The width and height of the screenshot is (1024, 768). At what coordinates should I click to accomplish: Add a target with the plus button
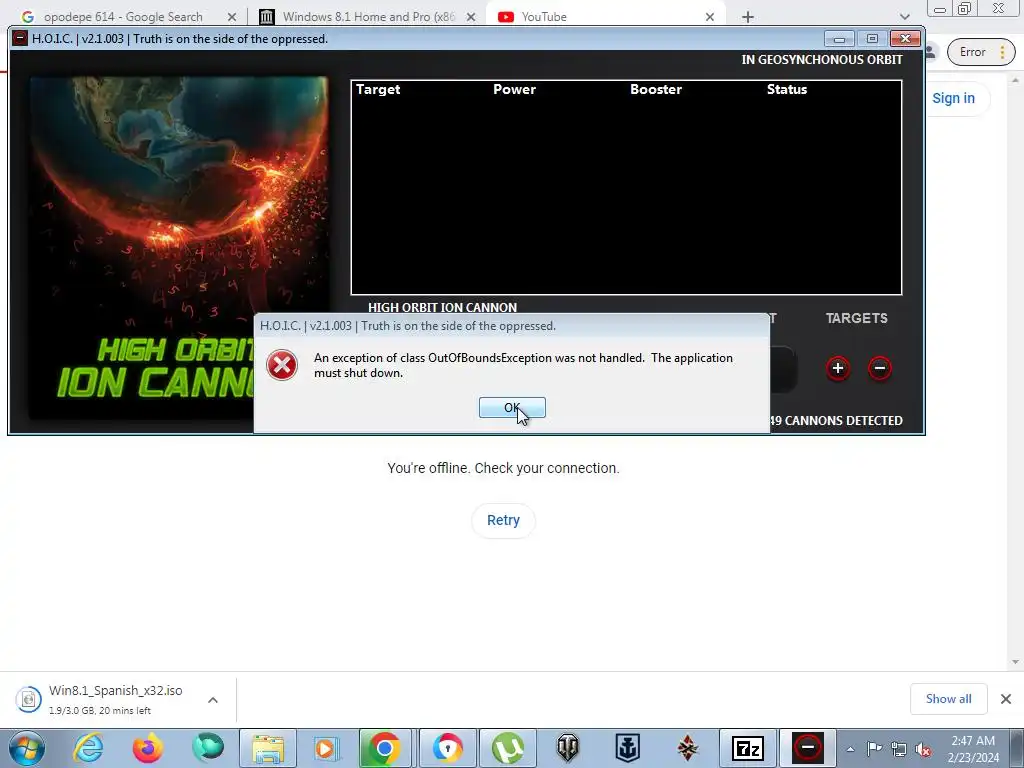tap(838, 368)
